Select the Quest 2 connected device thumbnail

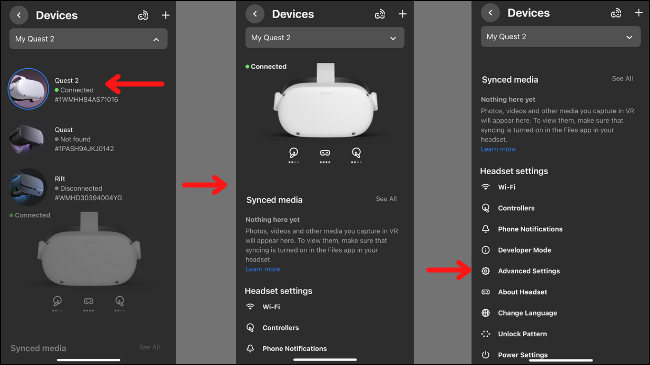(28, 89)
